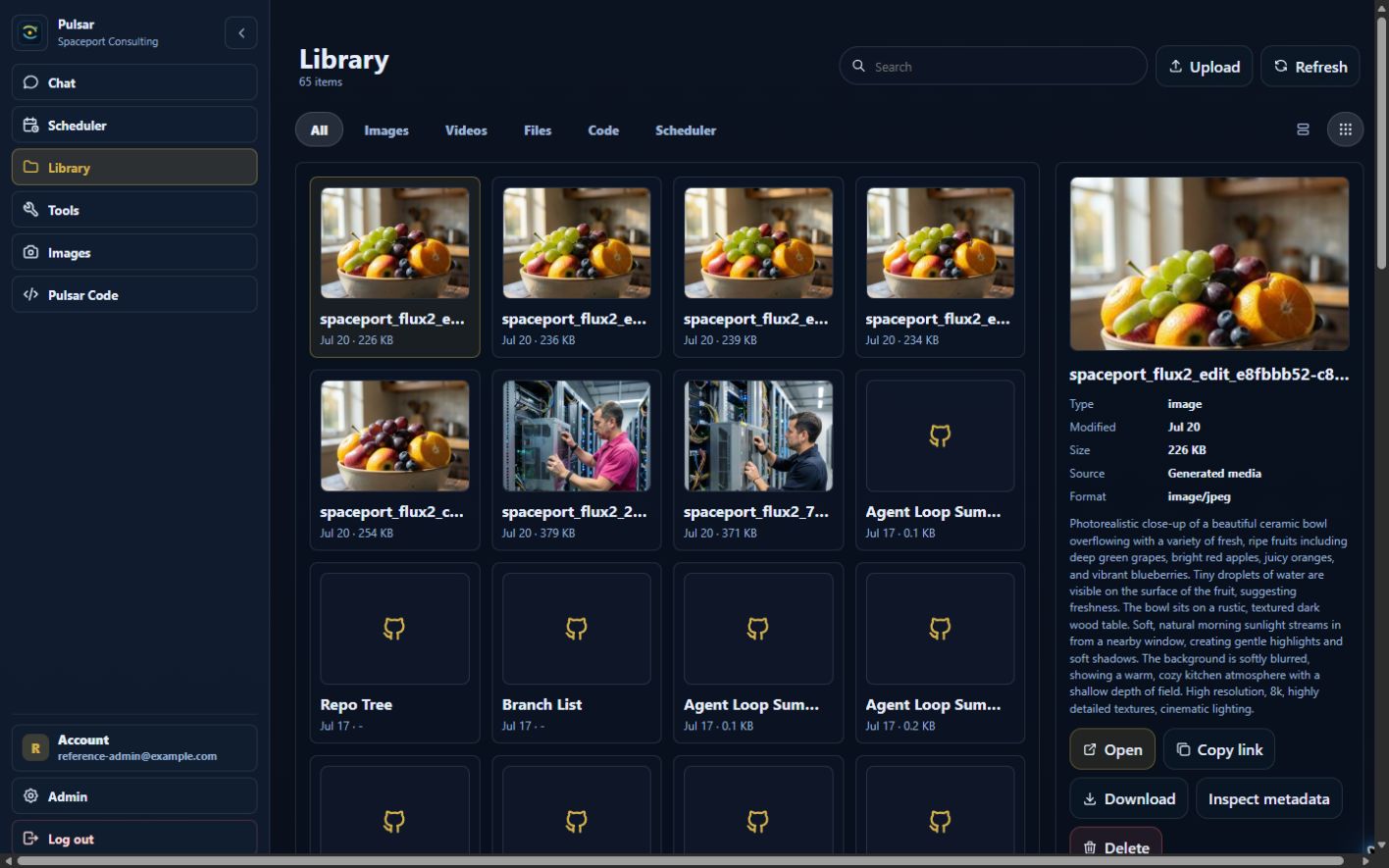This screenshot has width=1389, height=868.
Task: Click the Pulsar logo icon
Action: coord(30,32)
